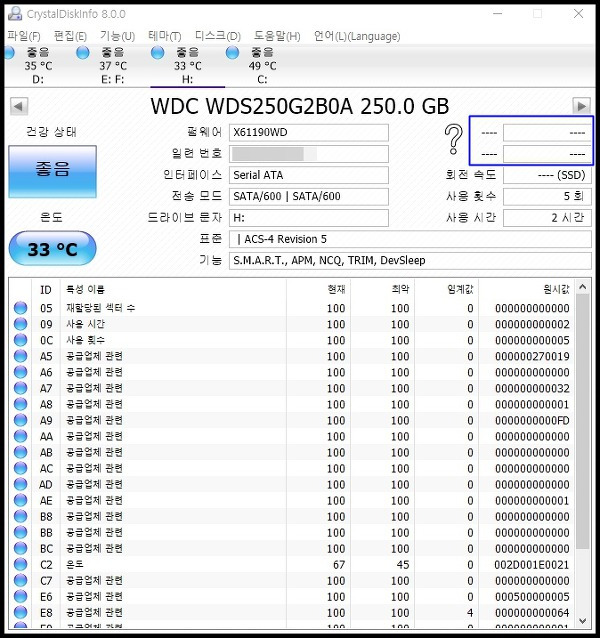Click status circle of attribute A7
Image resolution: width=600 pixels, height=638 pixels.
pos(20,388)
